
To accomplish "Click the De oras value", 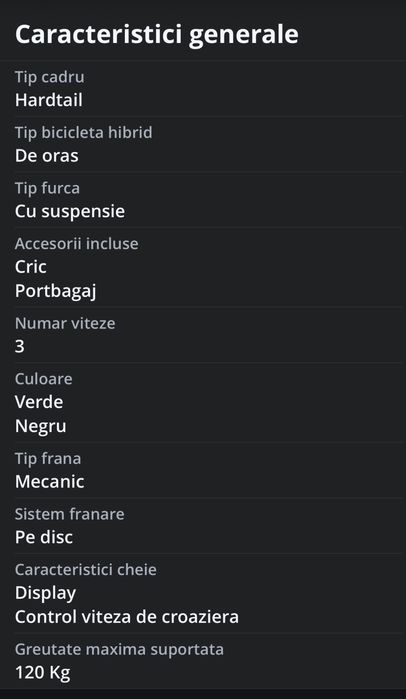I will point(47,156).
